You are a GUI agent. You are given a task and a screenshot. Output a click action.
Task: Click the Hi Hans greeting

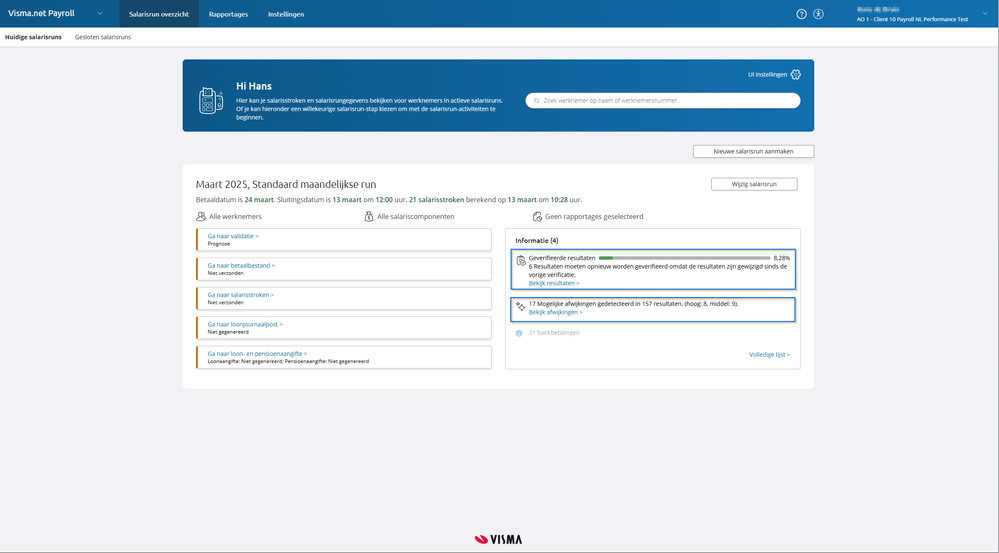(254, 86)
